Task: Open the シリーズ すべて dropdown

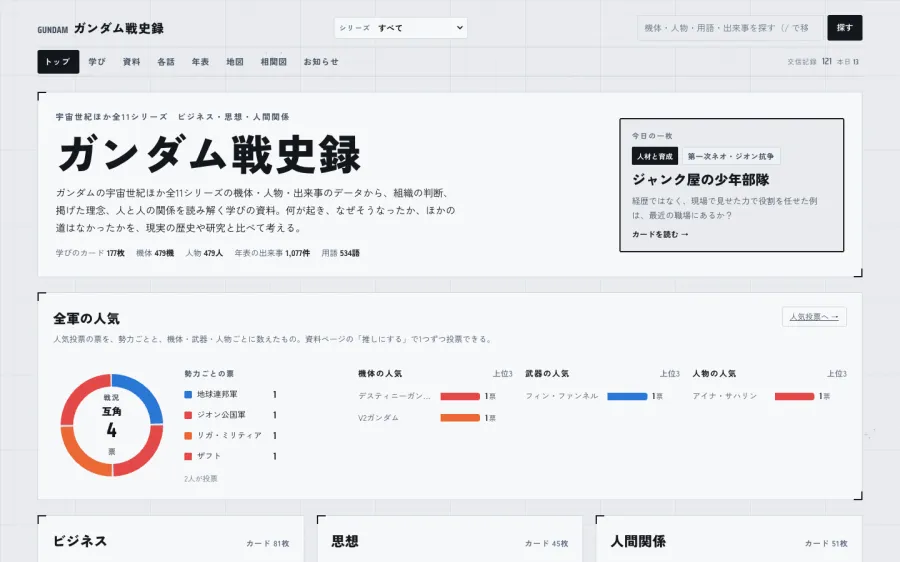Action: [401, 28]
